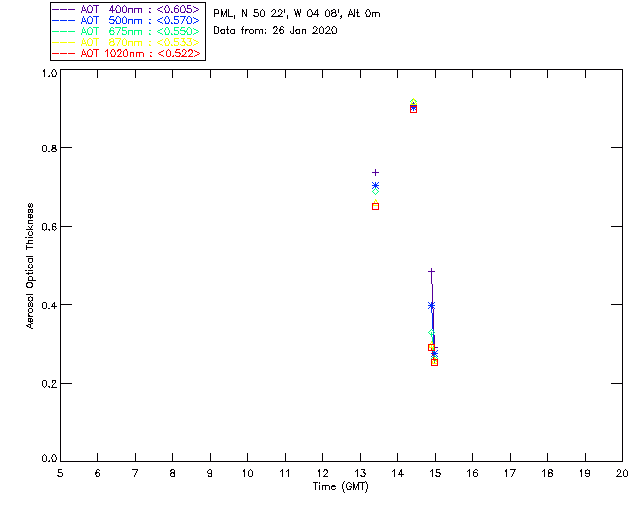Screen dimensions: 640x512
Task: Click the AOT 400nm legend entry
Action: coord(126,9)
